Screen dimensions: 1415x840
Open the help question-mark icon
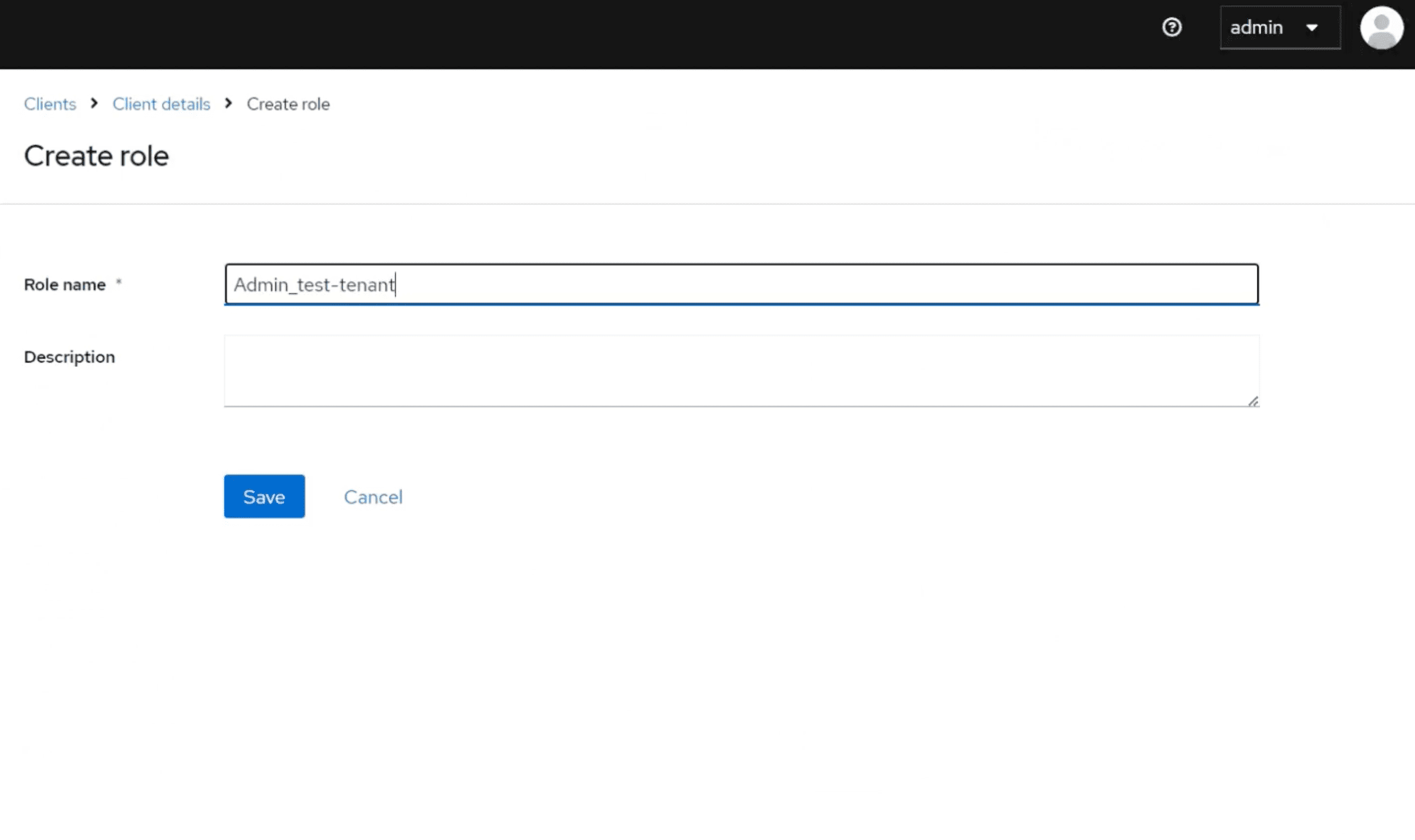point(1171,27)
